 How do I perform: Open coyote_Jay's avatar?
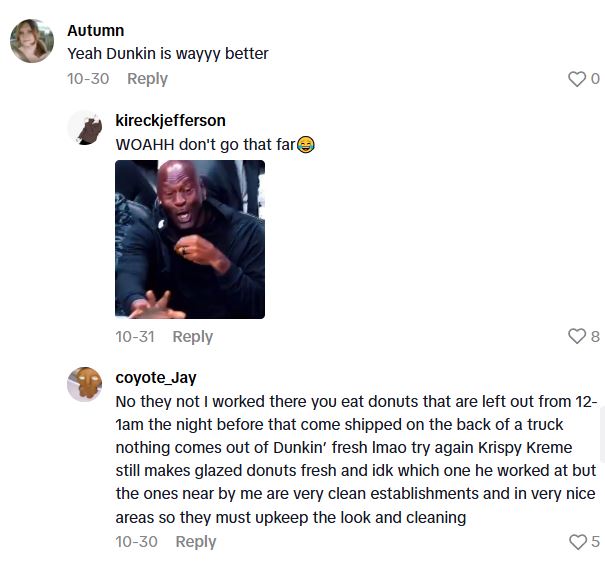(x=85, y=384)
